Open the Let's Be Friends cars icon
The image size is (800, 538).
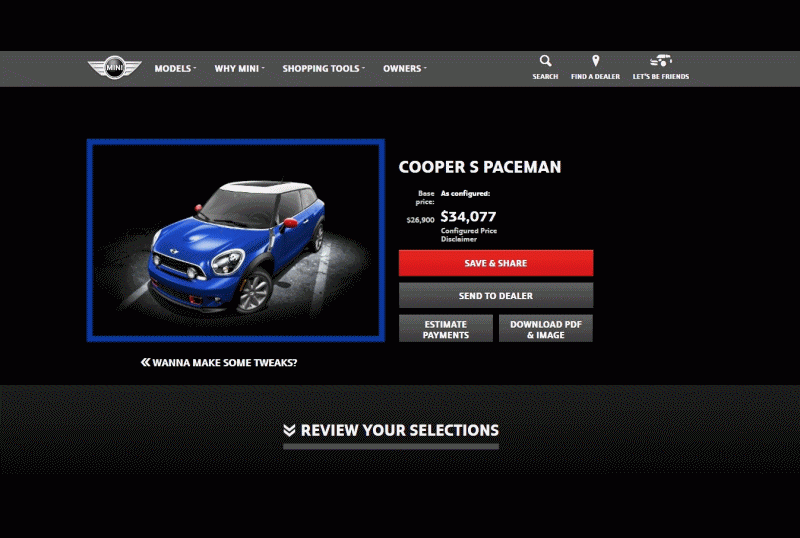point(661,61)
